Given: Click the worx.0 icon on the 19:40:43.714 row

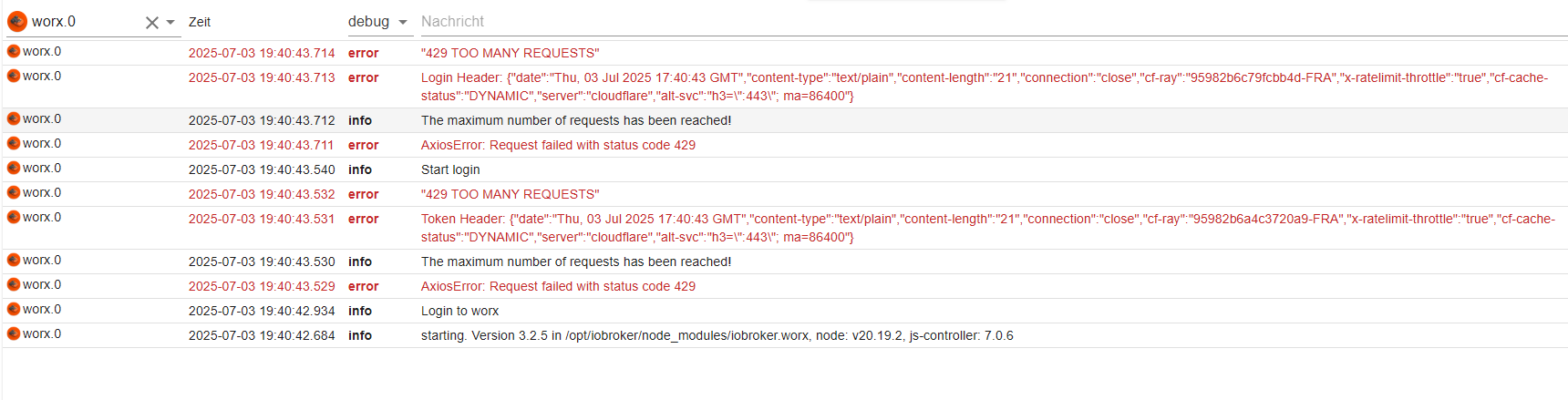Looking at the screenshot, I should click(x=14, y=52).
